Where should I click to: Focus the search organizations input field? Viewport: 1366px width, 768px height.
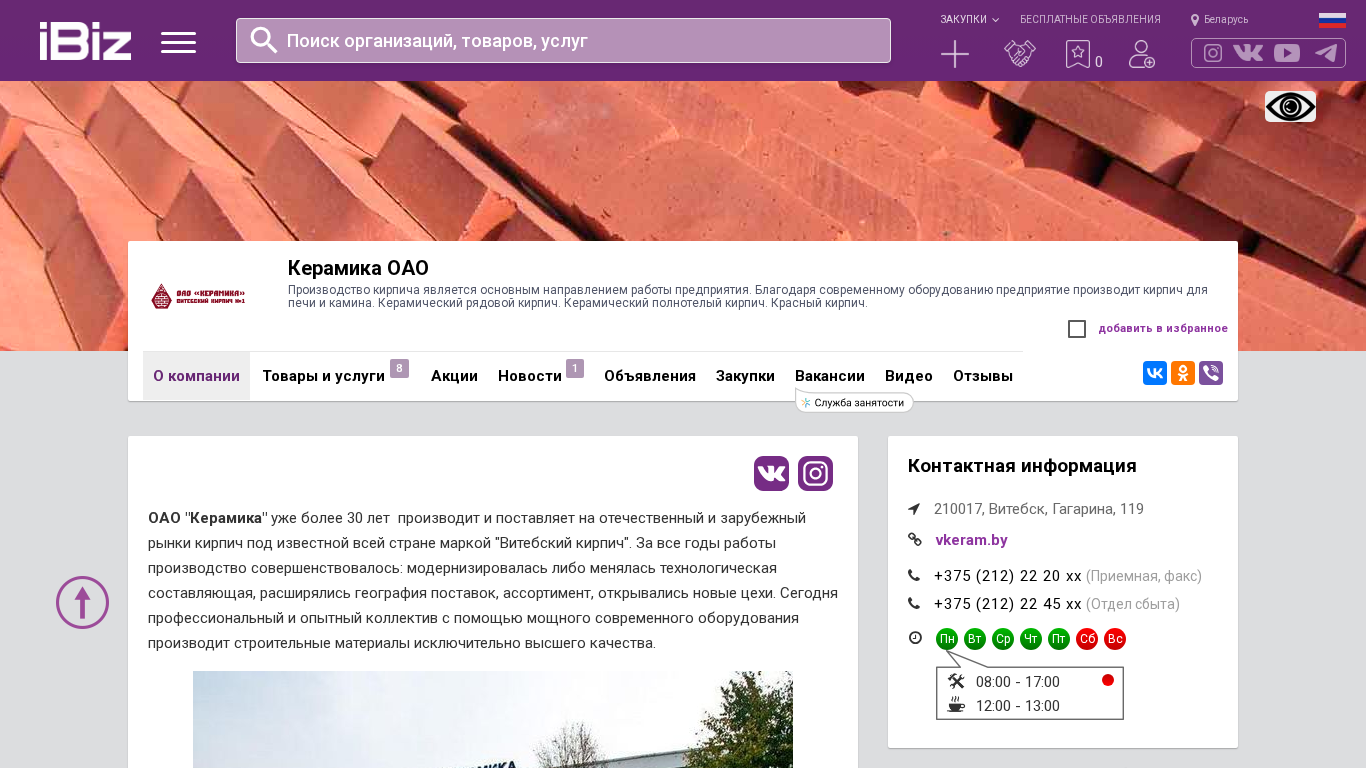click(x=563, y=40)
